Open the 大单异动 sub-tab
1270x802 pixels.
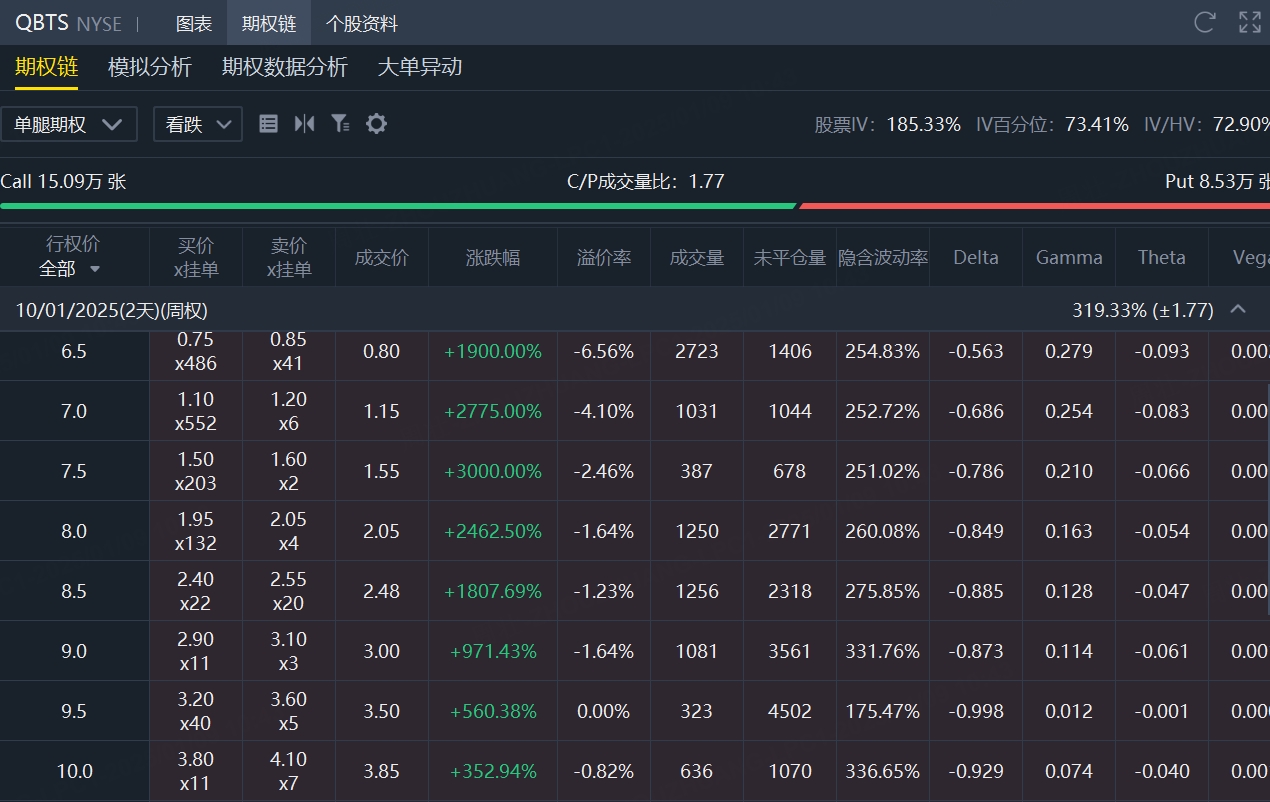point(420,67)
